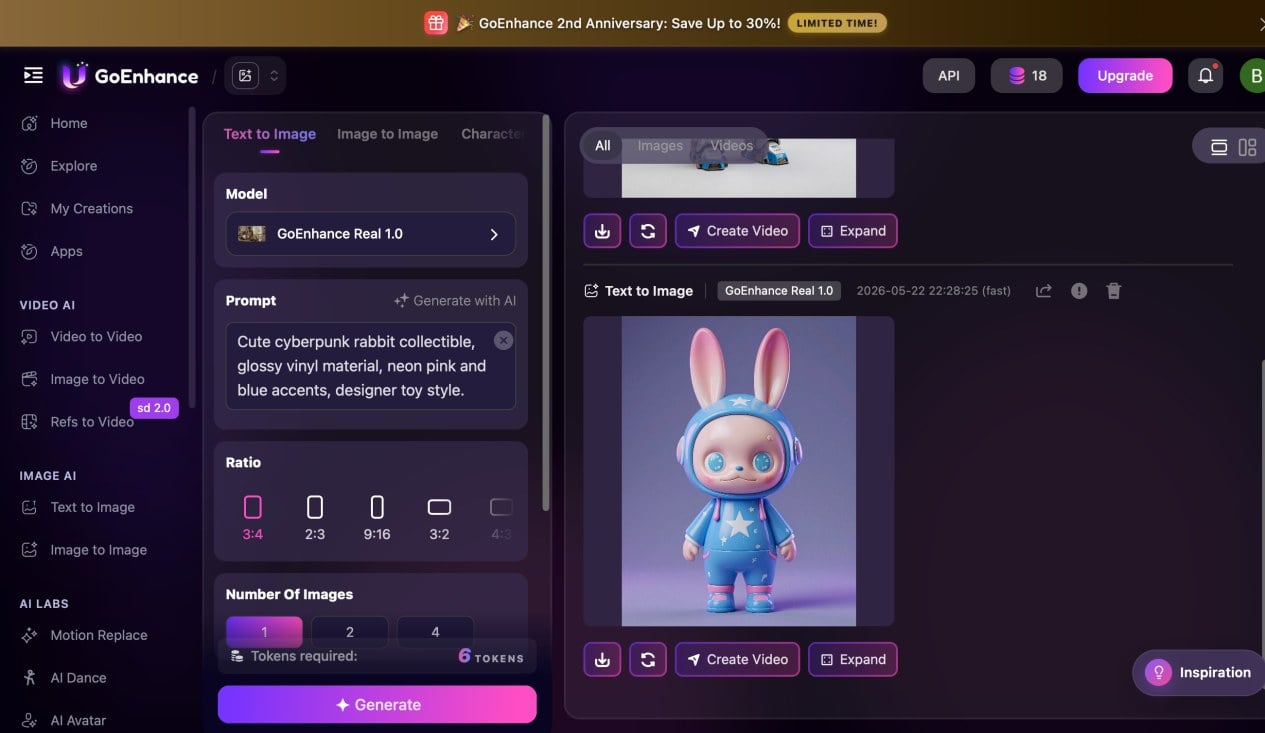The image size is (1265, 733).
Task: Set number of images to 2
Action: 350,632
